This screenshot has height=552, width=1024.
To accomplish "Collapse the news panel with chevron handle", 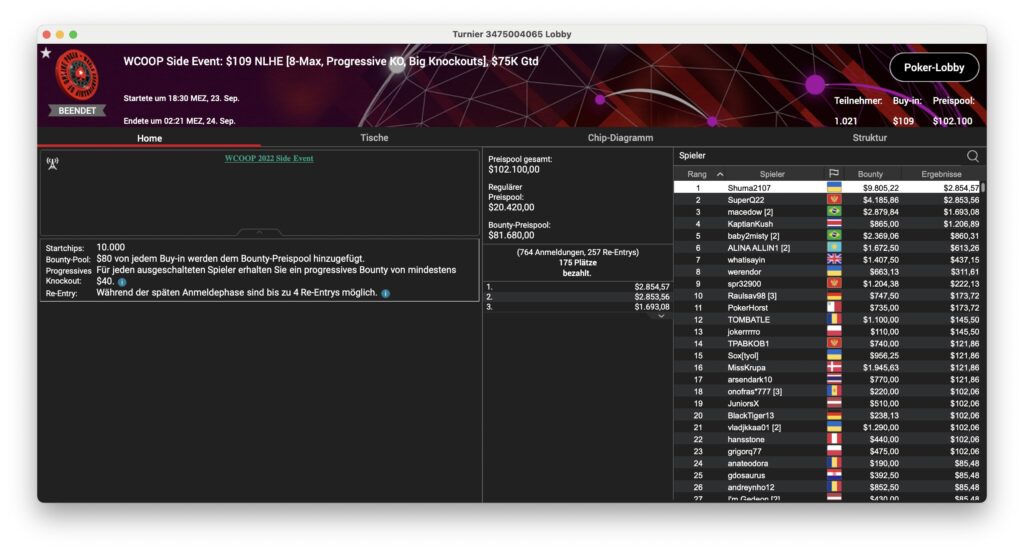I will [258, 232].
